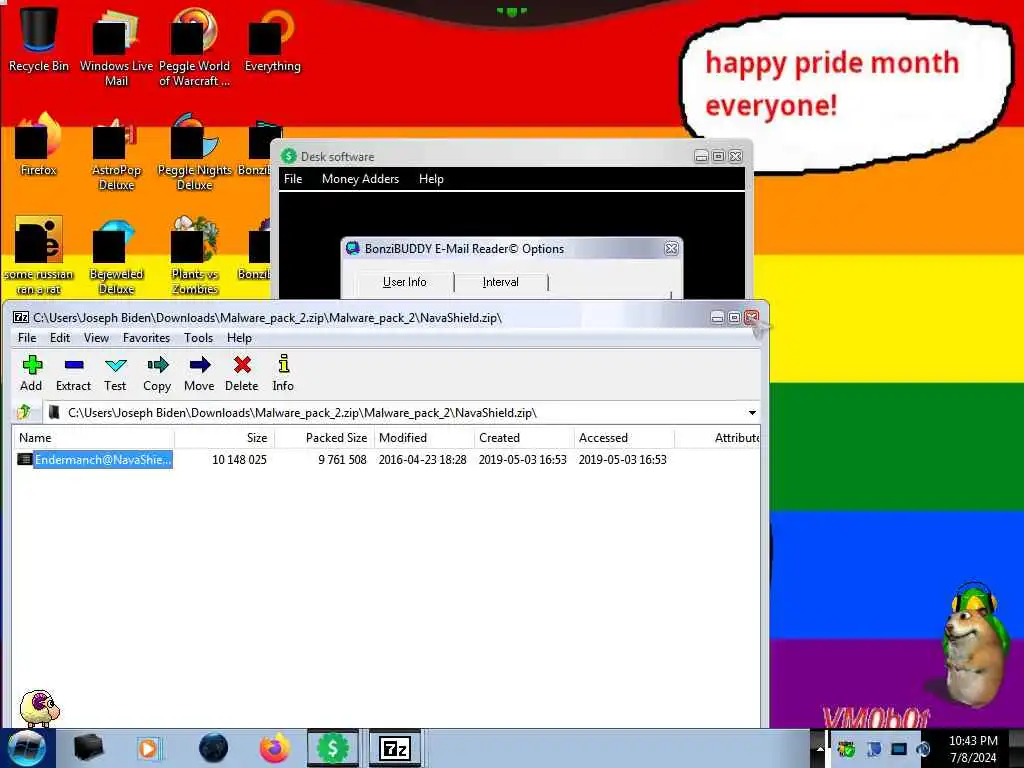Image resolution: width=1024 pixels, height=768 pixels.
Task: Open the 7-Zip Edit menu
Action: coord(59,338)
